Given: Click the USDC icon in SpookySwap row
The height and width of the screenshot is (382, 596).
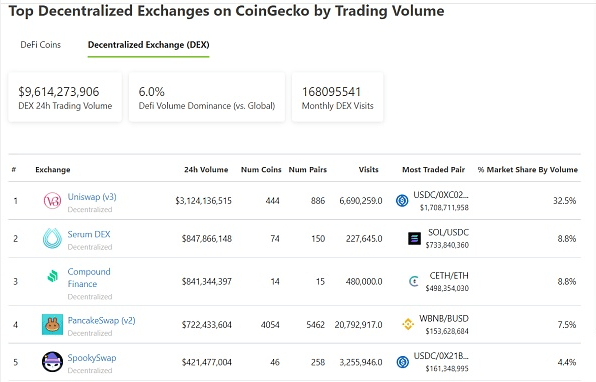Looking at the screenshot, I should 403,362.
